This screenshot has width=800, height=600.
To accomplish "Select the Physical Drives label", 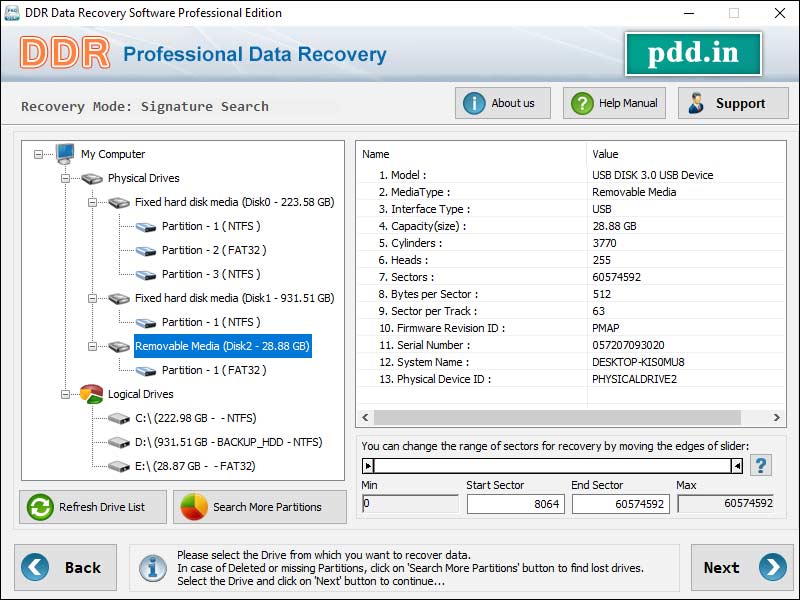I will click(x=143, y=178).
